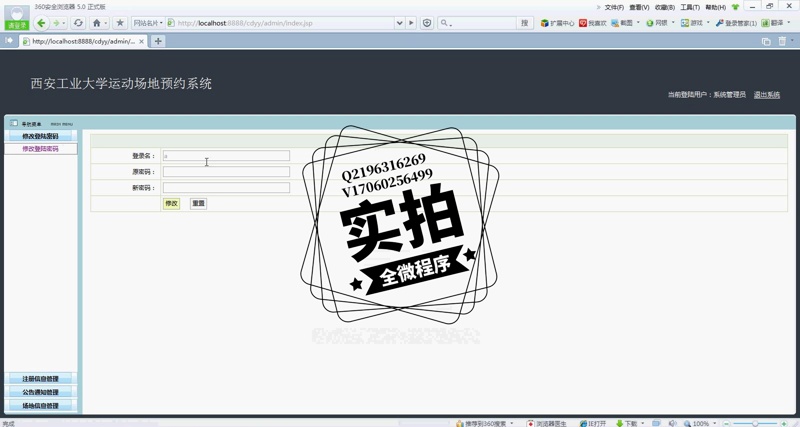Screen dimensions: 800x427
Task: Open 浏览器医生 in the status bar
Action: click(x=547, y=423)
